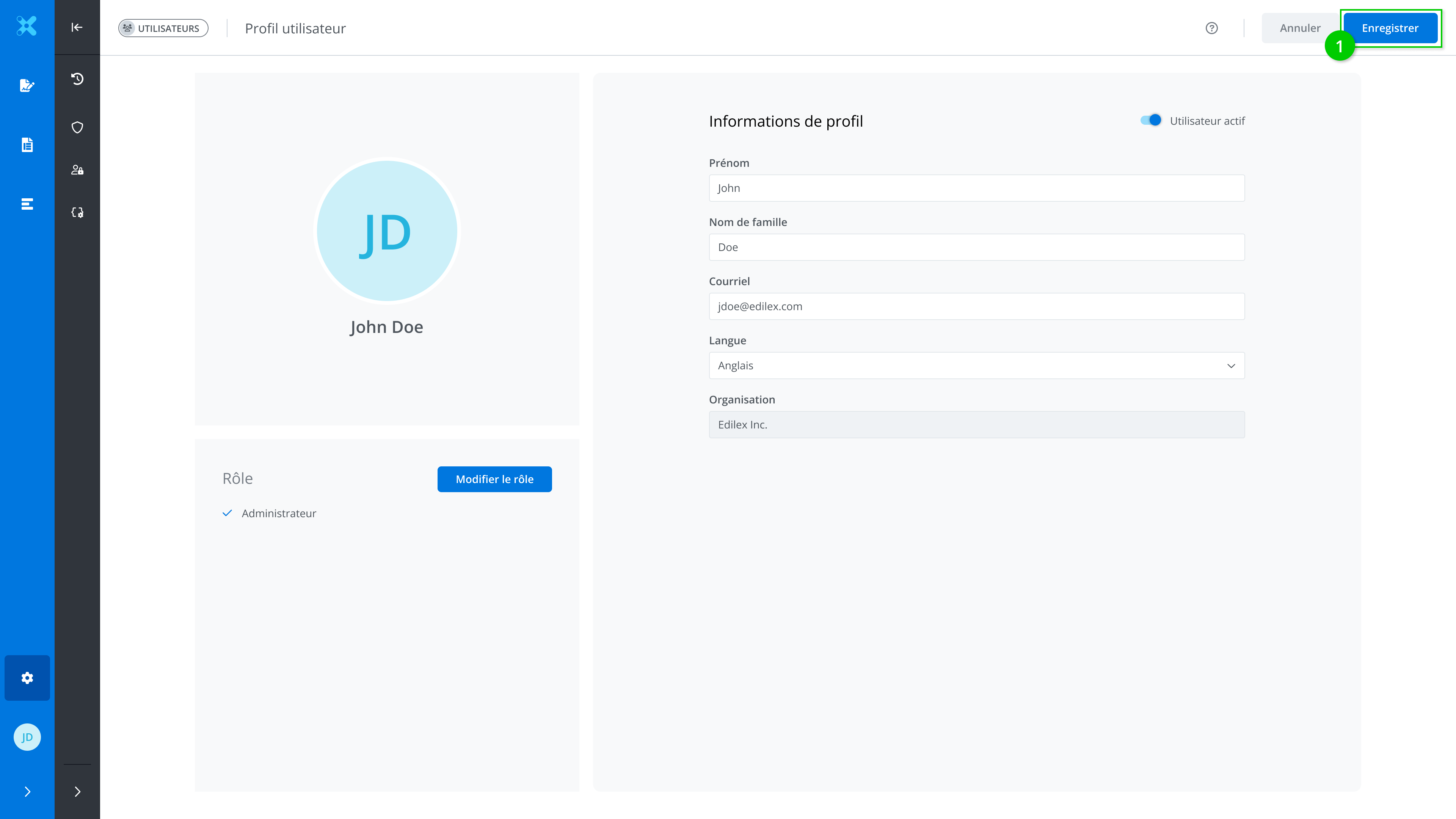Open the JD user avatar menu
Image resolution: width=1456 pixels, height=819 pixels.
click(27, 737)
